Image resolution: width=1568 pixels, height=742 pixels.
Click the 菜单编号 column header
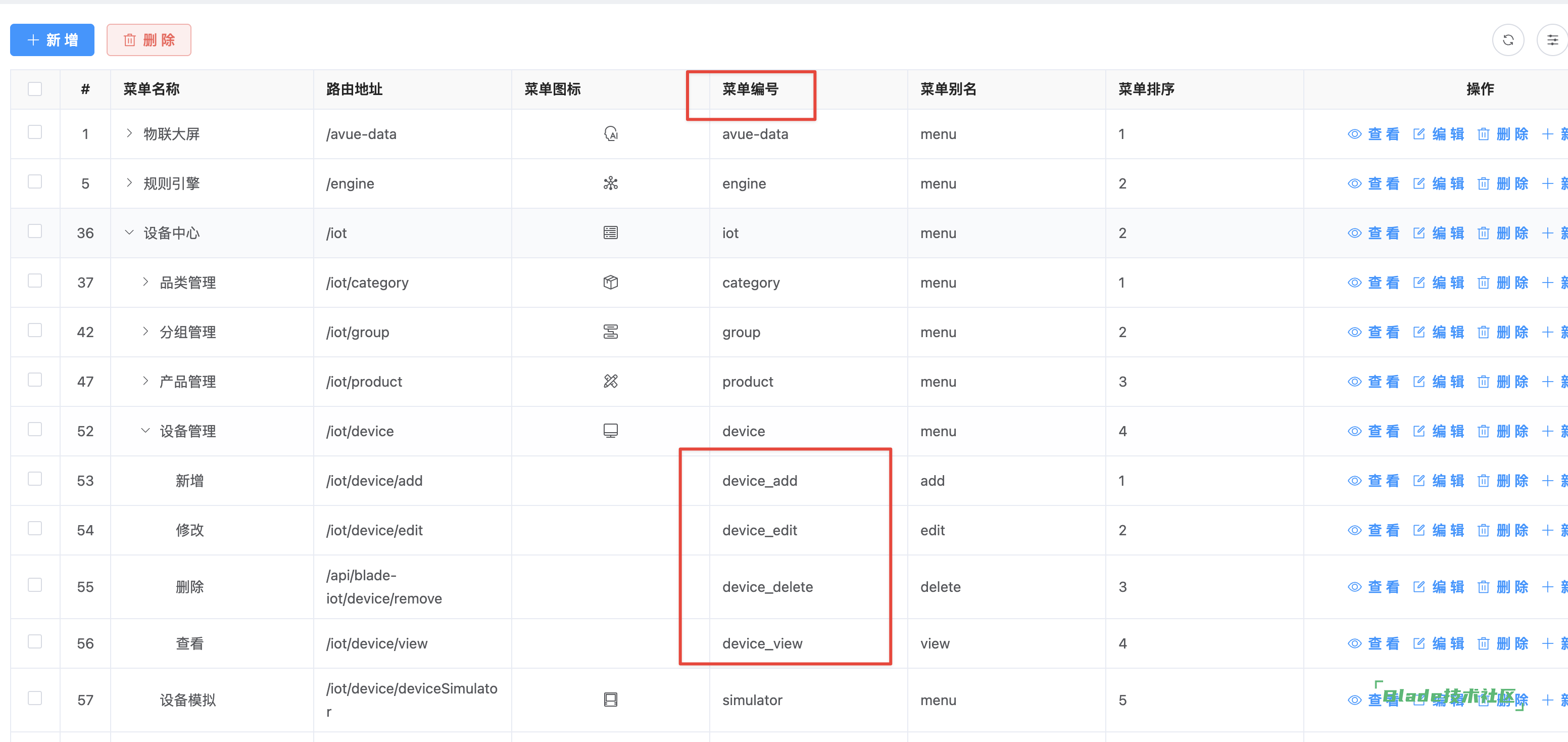[750, 89]
